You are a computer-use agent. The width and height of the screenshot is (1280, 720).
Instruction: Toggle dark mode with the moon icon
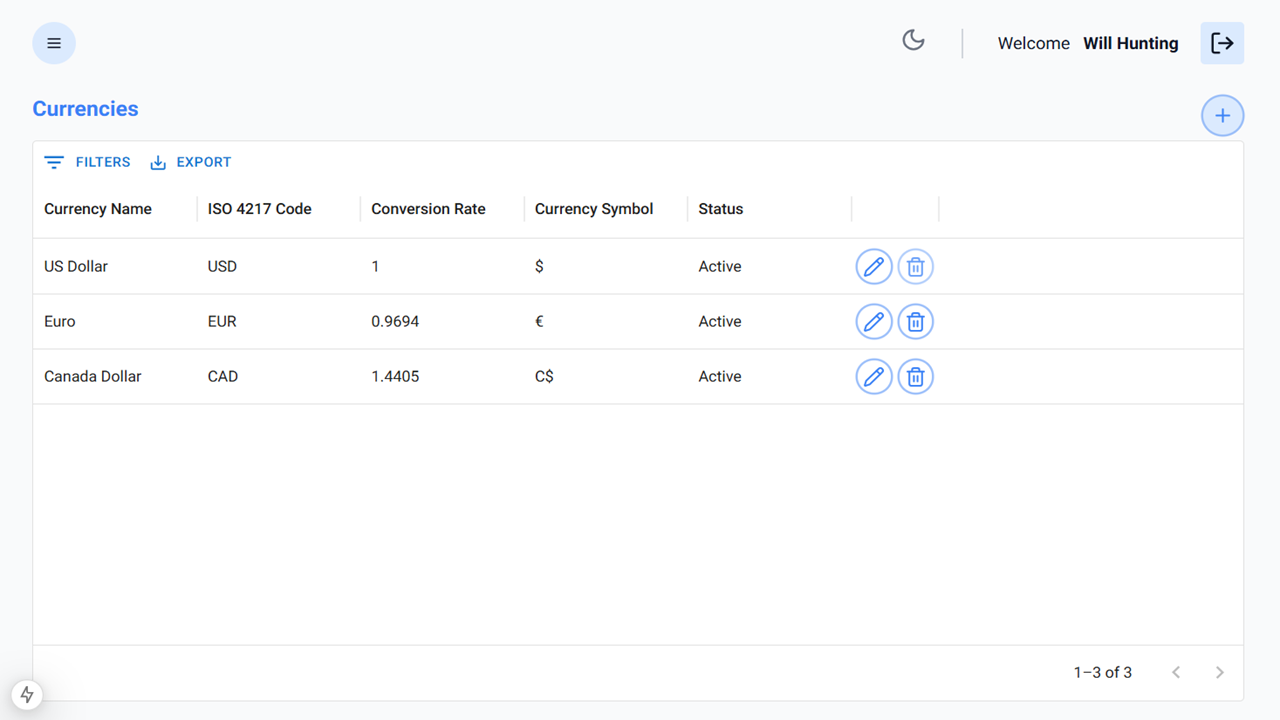pyautogui.click(x=913, y=39)
